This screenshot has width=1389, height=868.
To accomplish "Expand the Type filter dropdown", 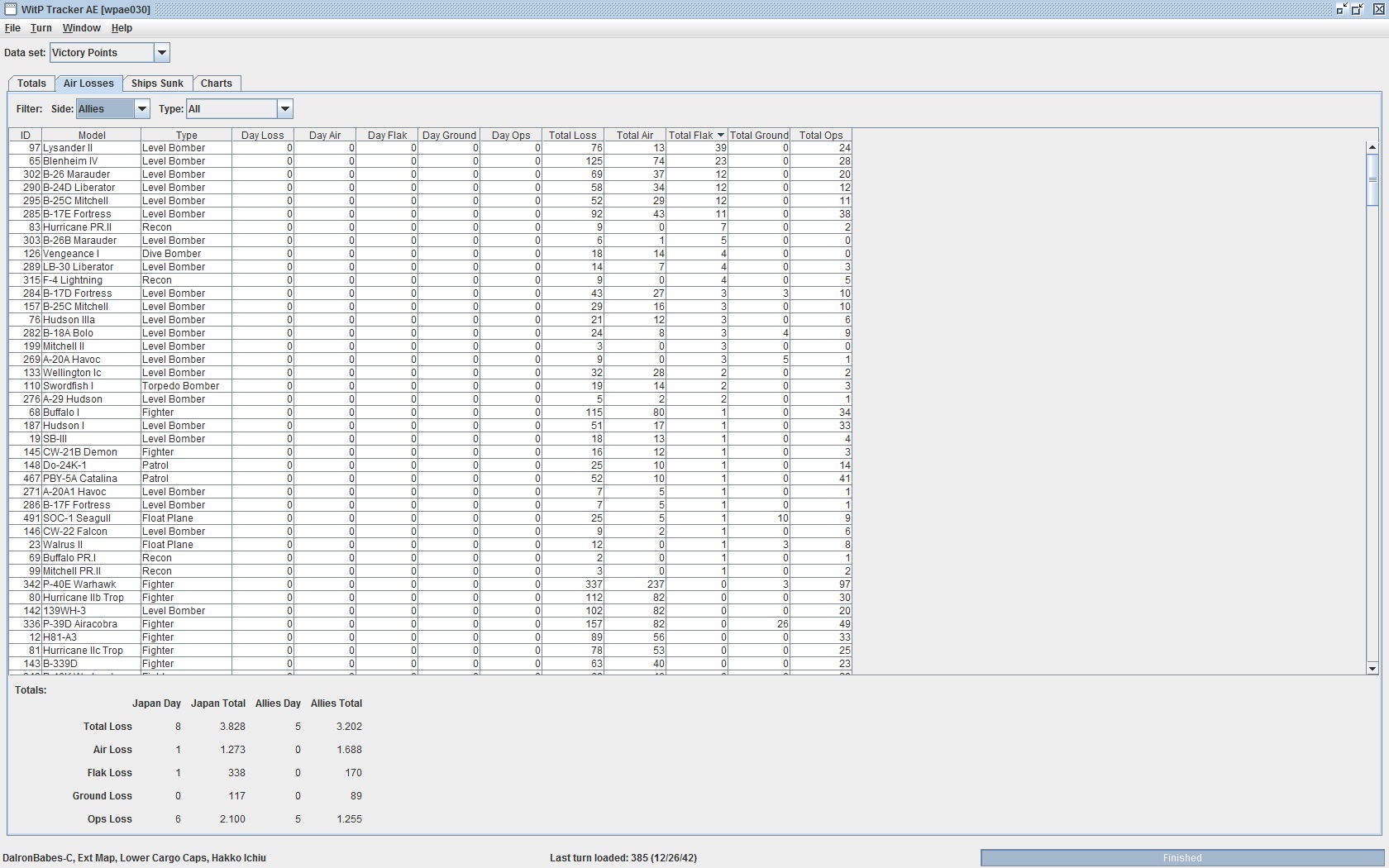I will 285,109.
